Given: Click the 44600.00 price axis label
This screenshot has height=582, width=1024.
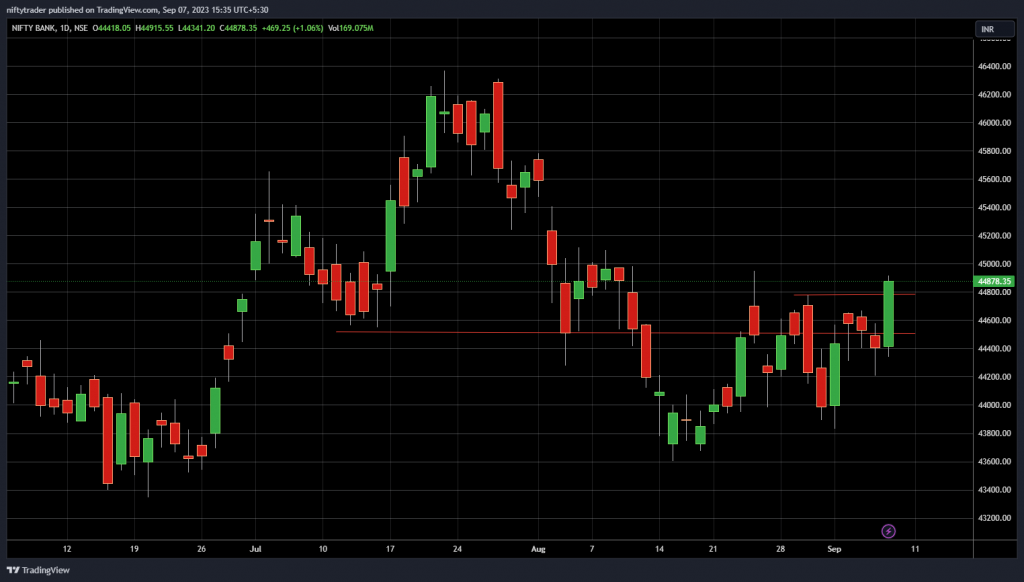Looking at the screenshot, I should tap(994, 321).
